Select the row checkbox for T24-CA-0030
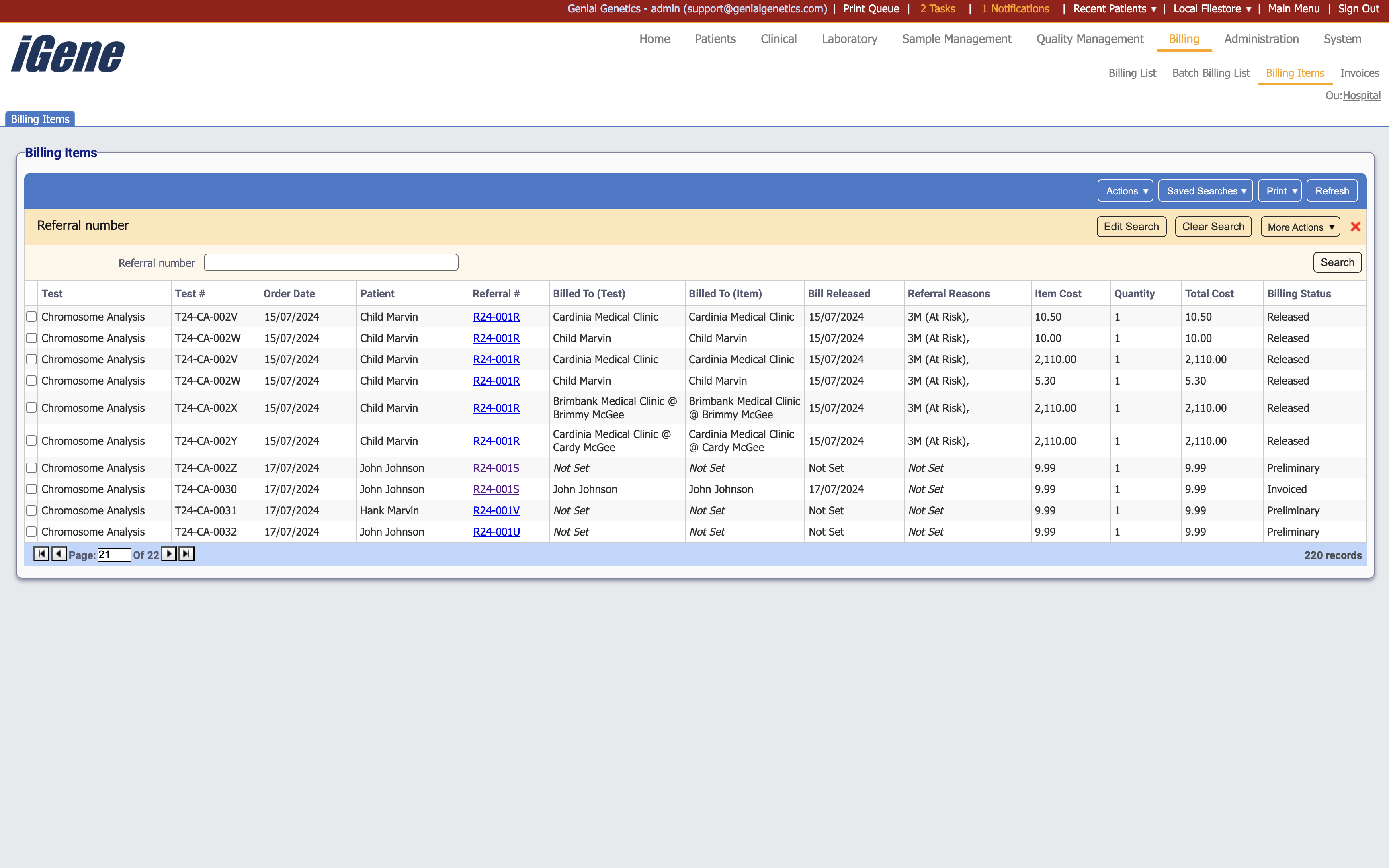This screenshot has height=868, width=1389. [x=32, y=489]
